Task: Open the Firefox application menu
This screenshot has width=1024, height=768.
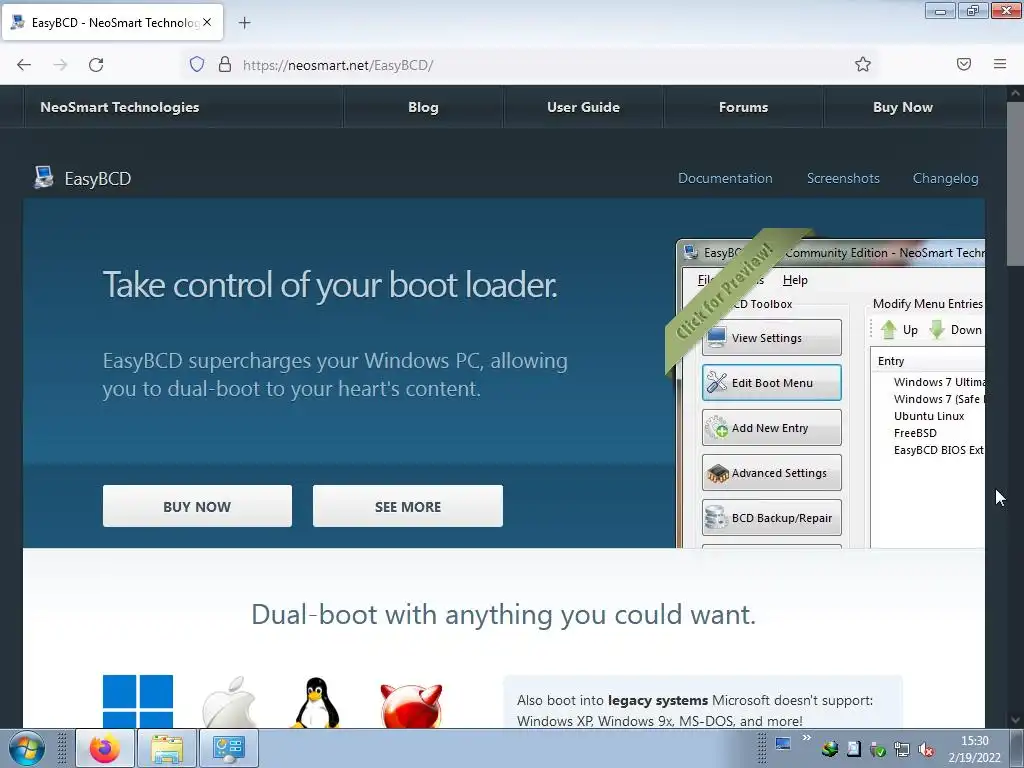Action: [x=1000, y=64]
